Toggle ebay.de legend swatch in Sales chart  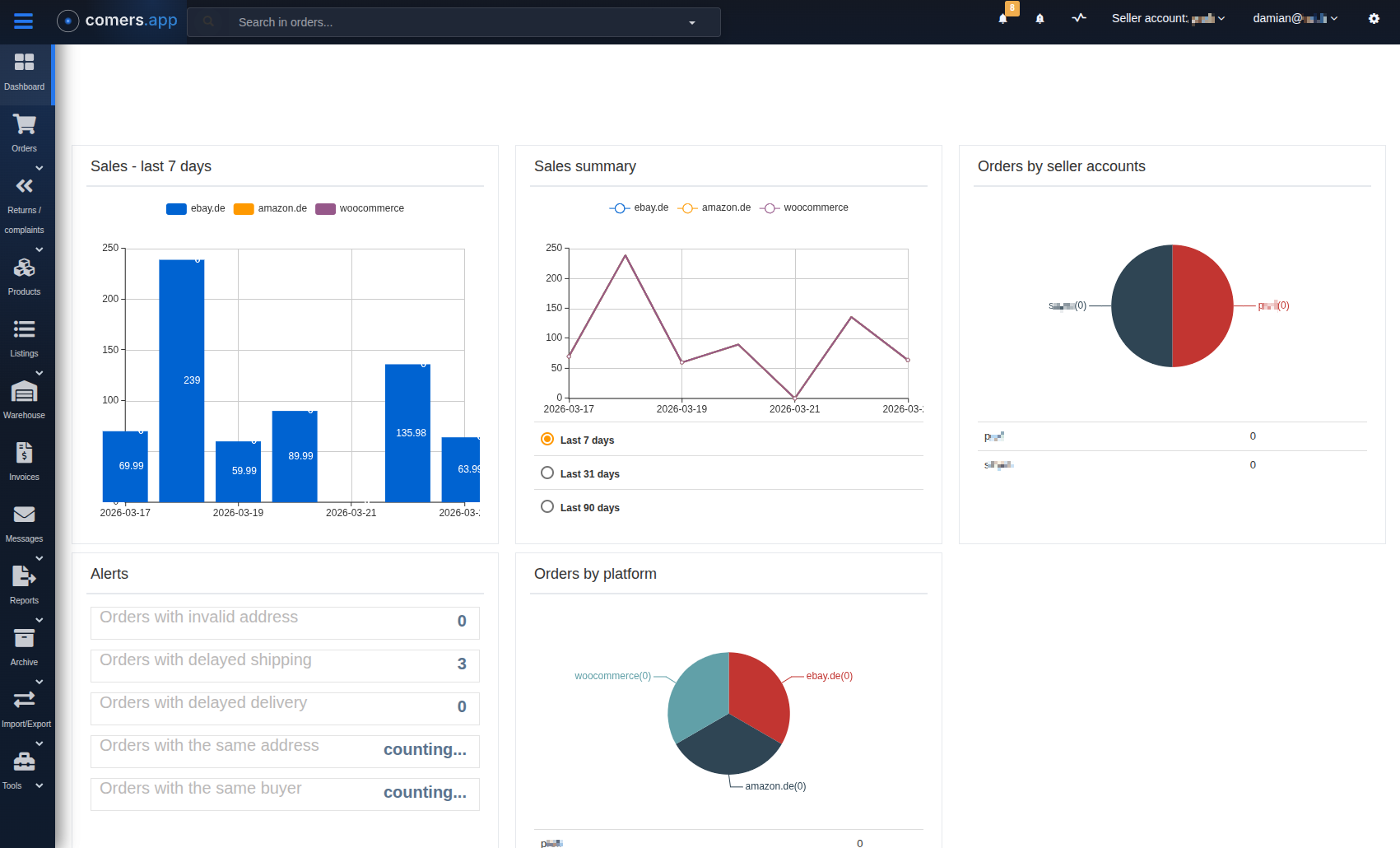tap(176, 209)
